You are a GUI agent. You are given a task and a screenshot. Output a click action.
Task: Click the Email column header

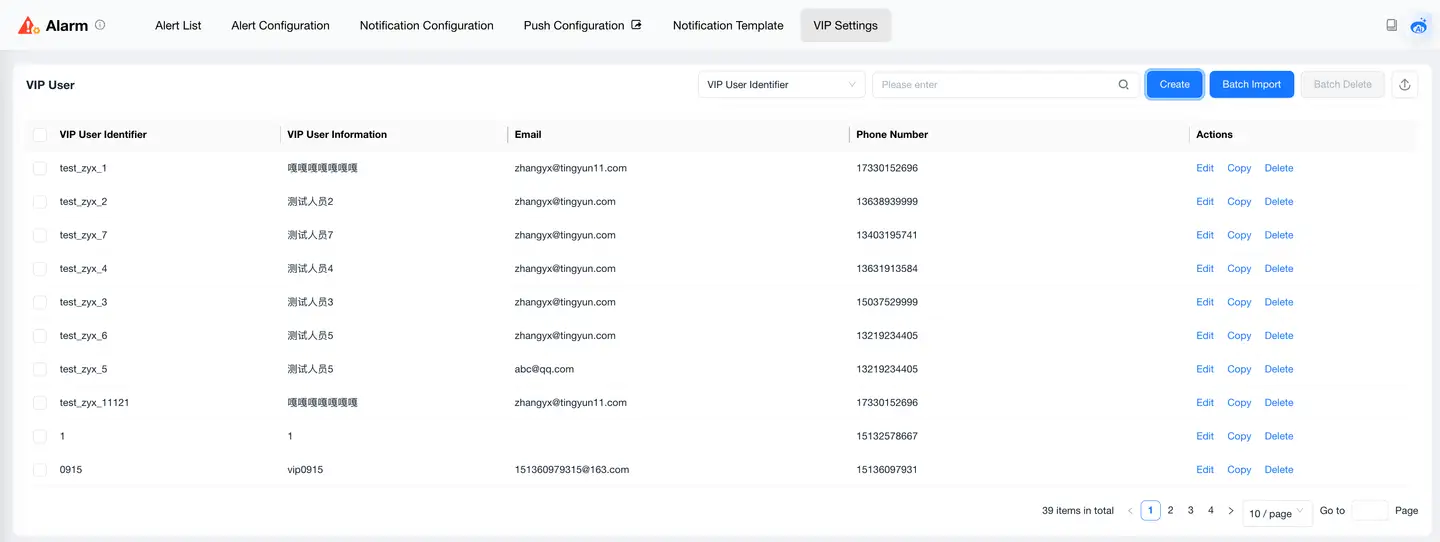click(x=528, y=135)
